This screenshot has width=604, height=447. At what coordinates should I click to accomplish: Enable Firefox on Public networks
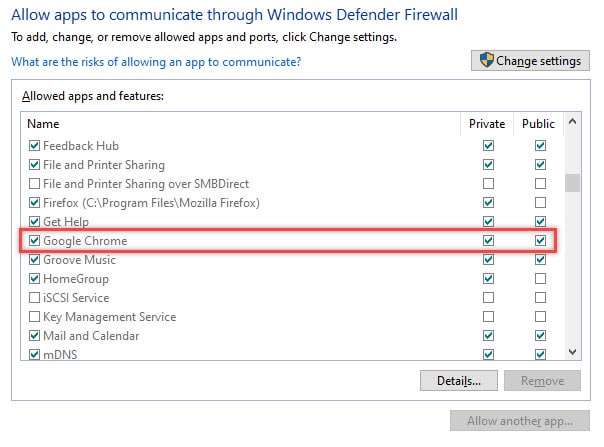tap(540, 203)
